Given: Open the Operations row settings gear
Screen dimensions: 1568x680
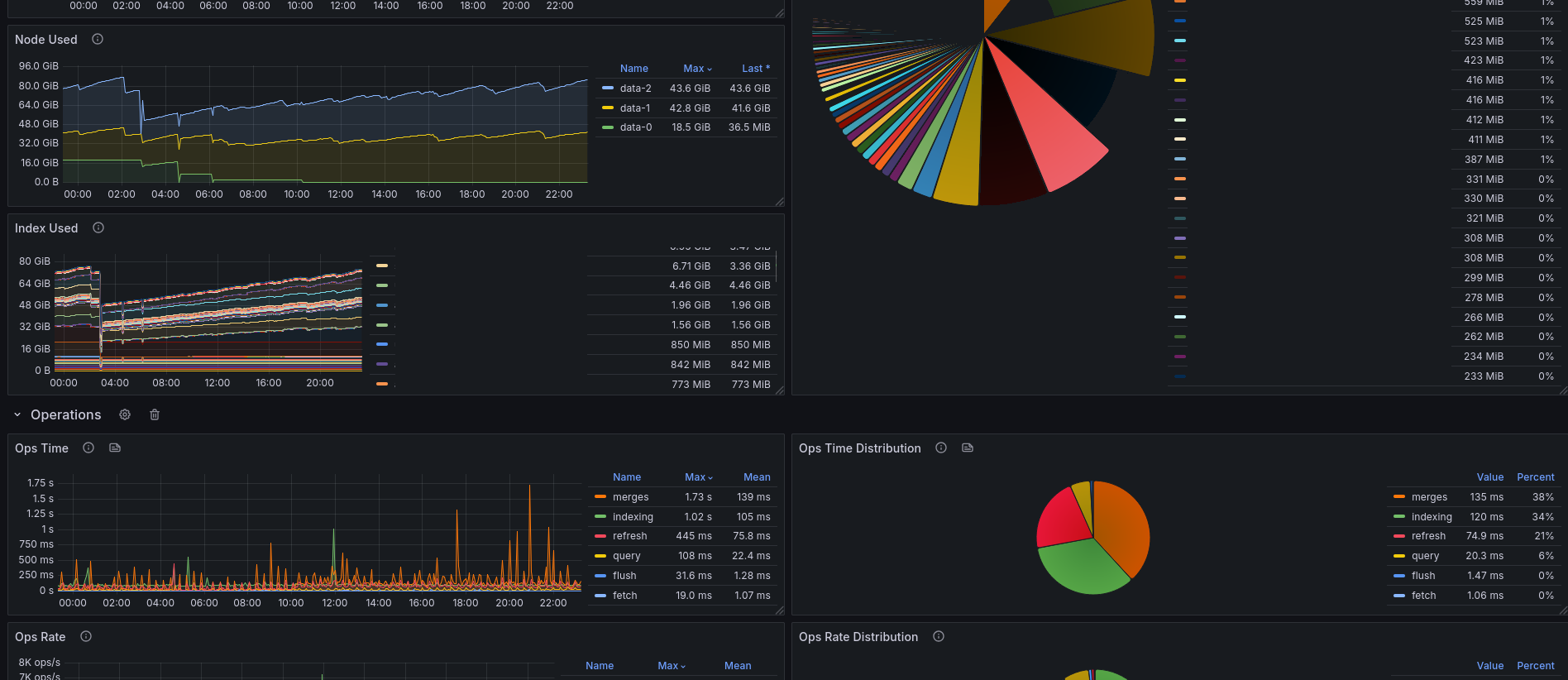Looking at the screenshot, I should coord(125,414).
